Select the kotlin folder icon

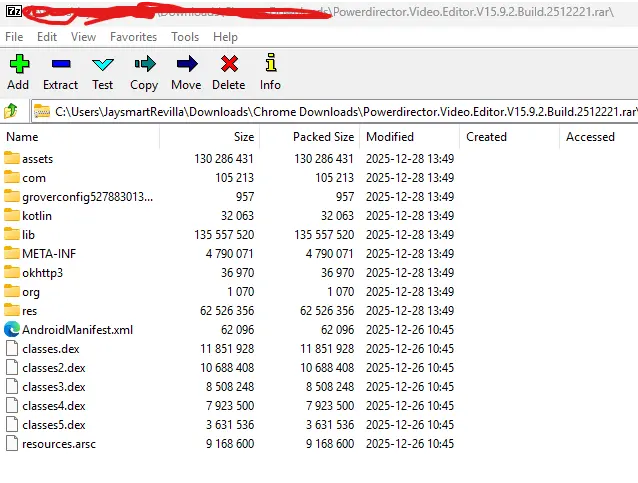coord(12,215)
